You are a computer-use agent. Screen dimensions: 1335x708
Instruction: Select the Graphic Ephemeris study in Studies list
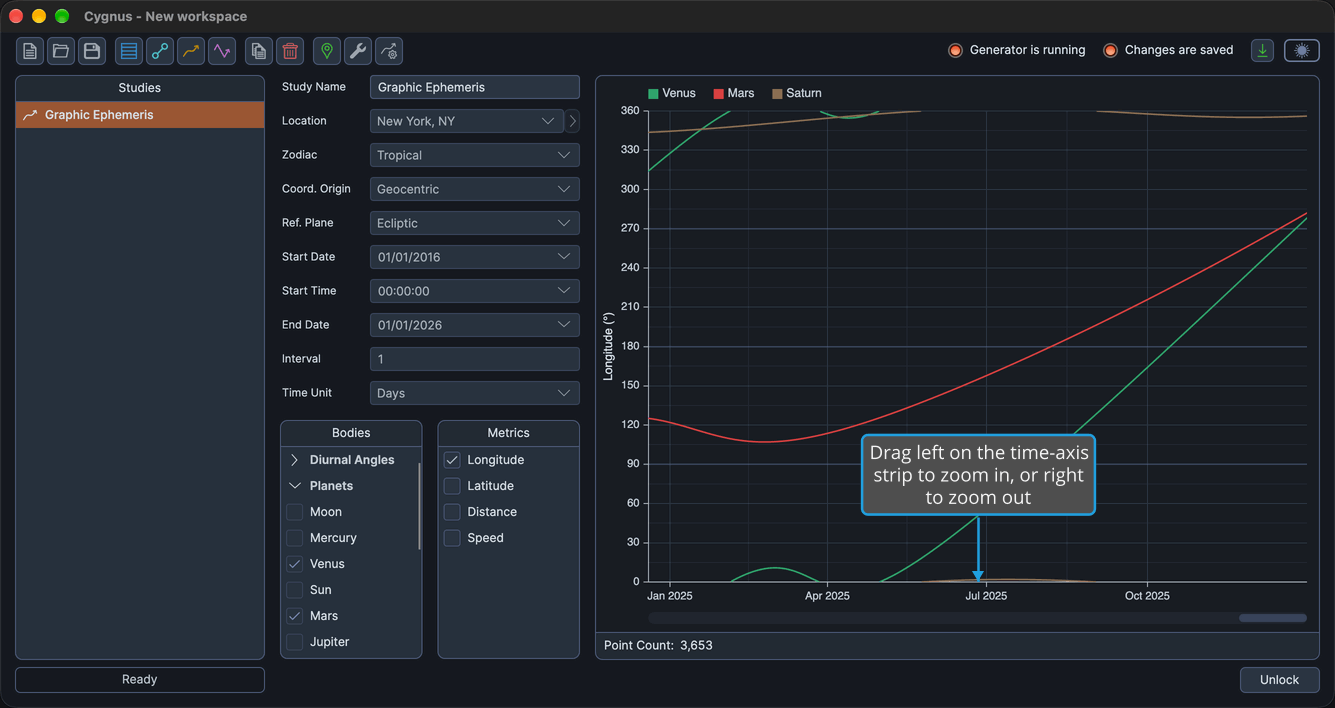click(x=140, y=115)
